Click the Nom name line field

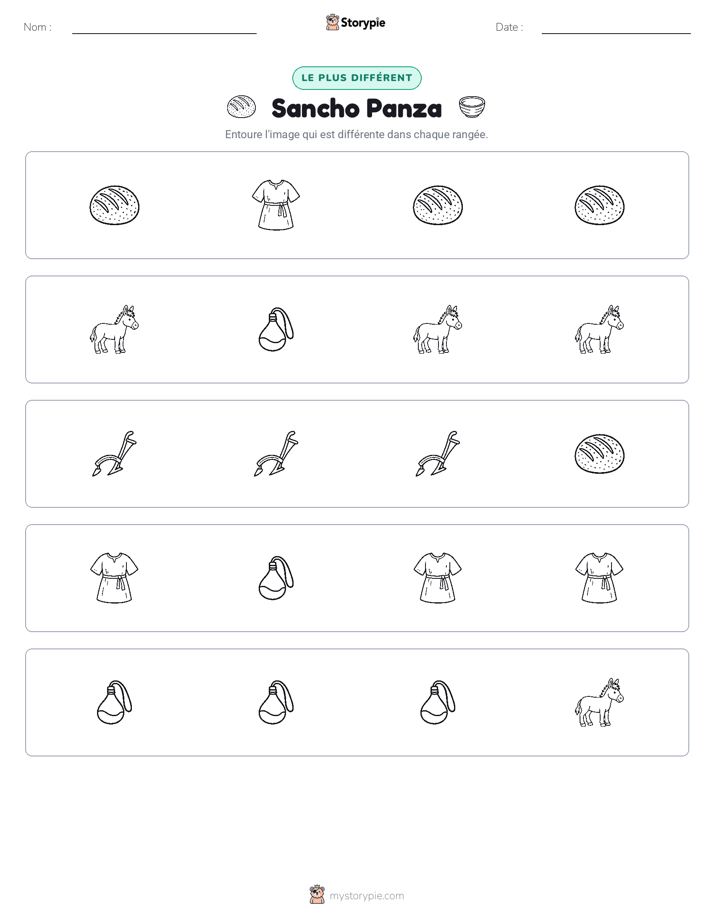(164, 27)
